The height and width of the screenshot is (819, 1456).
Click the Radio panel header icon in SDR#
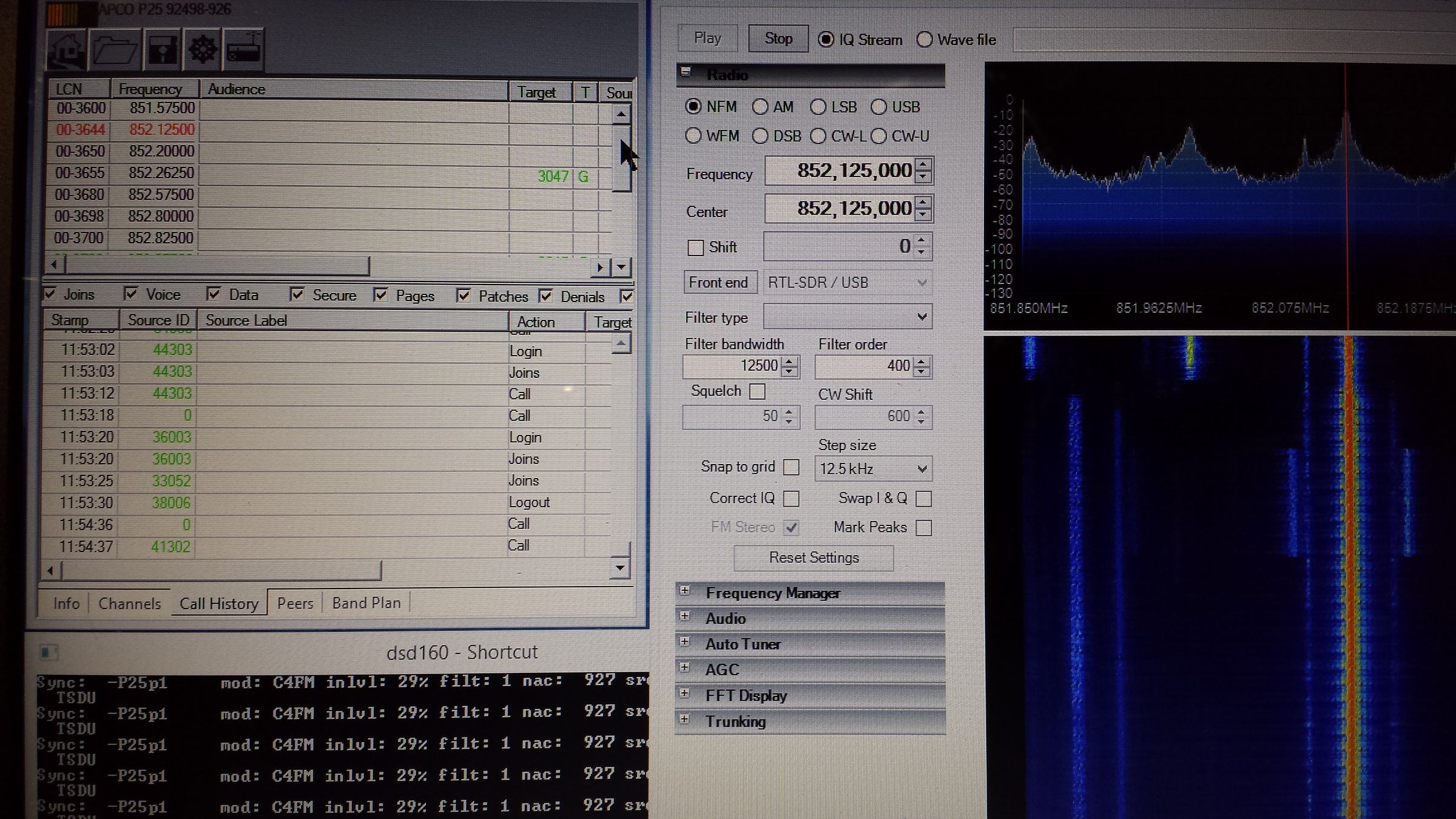click(687, 72)
